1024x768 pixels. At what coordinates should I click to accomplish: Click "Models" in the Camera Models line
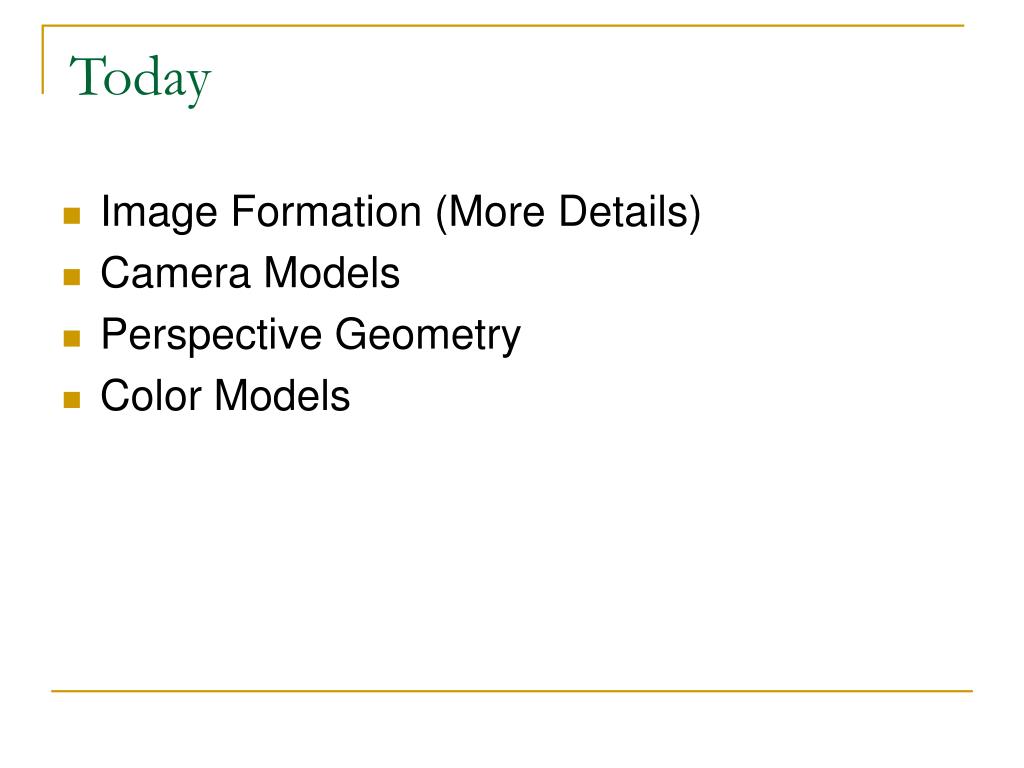(x=332, y=272)
